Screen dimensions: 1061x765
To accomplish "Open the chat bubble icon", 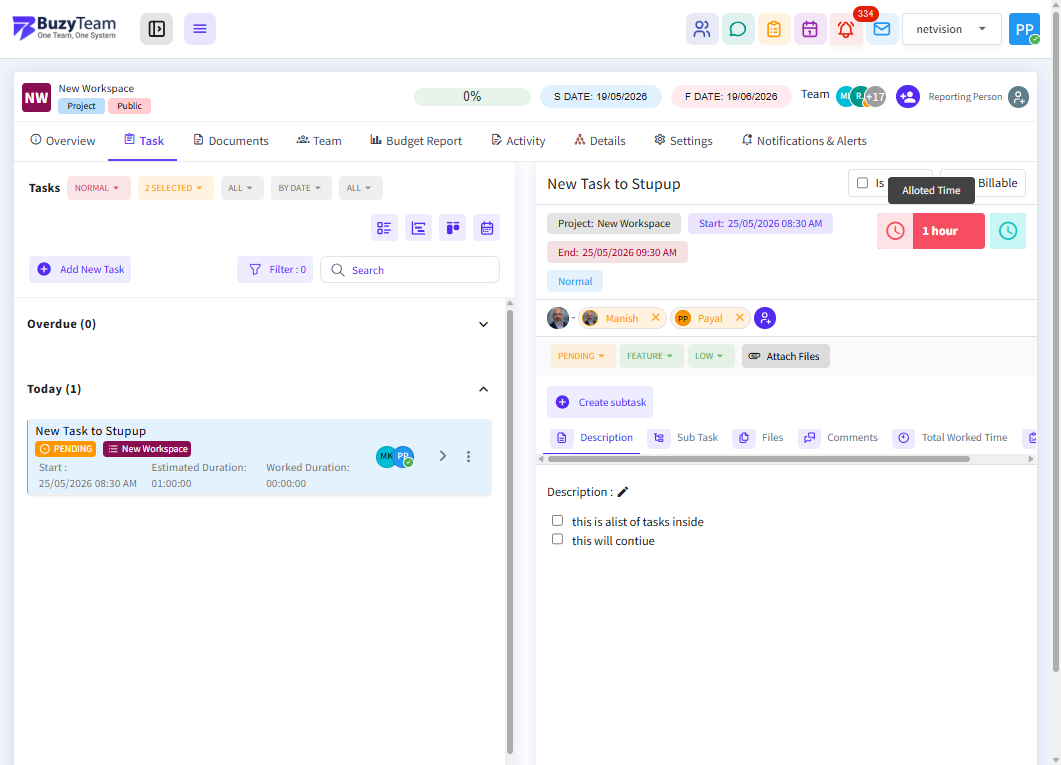I will pyautogui.click(x=738, y=29).
